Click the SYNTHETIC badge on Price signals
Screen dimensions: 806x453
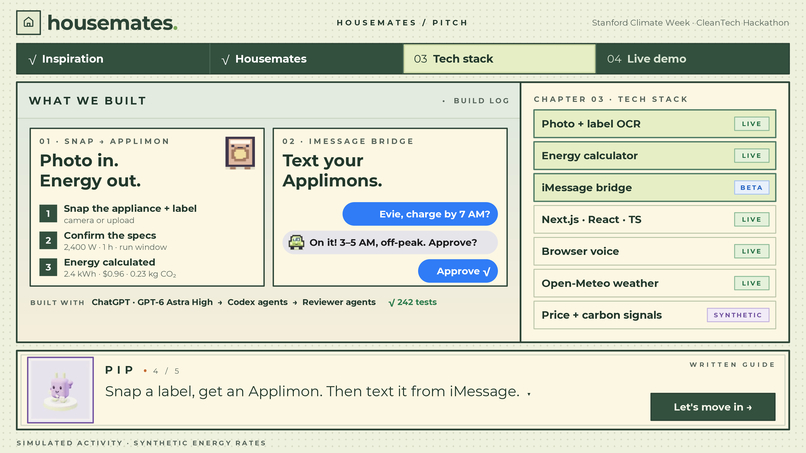[x=738, y=315]
